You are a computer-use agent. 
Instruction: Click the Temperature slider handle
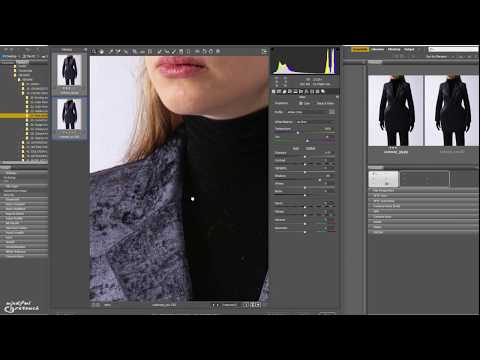[x=298, y=133]
